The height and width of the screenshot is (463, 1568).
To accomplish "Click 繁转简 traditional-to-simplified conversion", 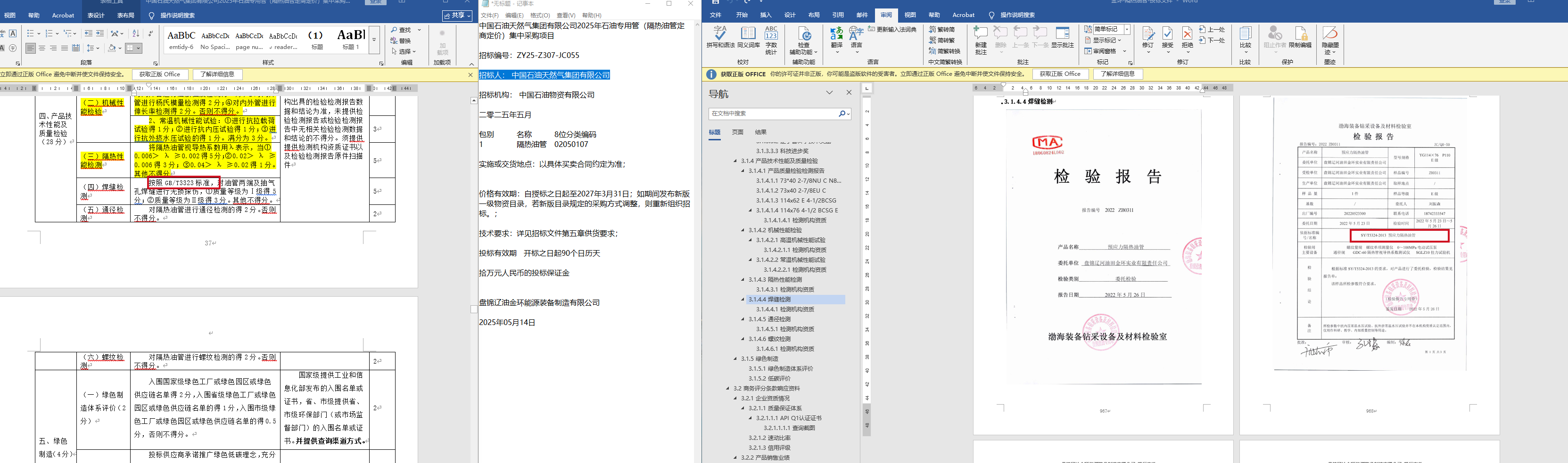I will [942, 29].
